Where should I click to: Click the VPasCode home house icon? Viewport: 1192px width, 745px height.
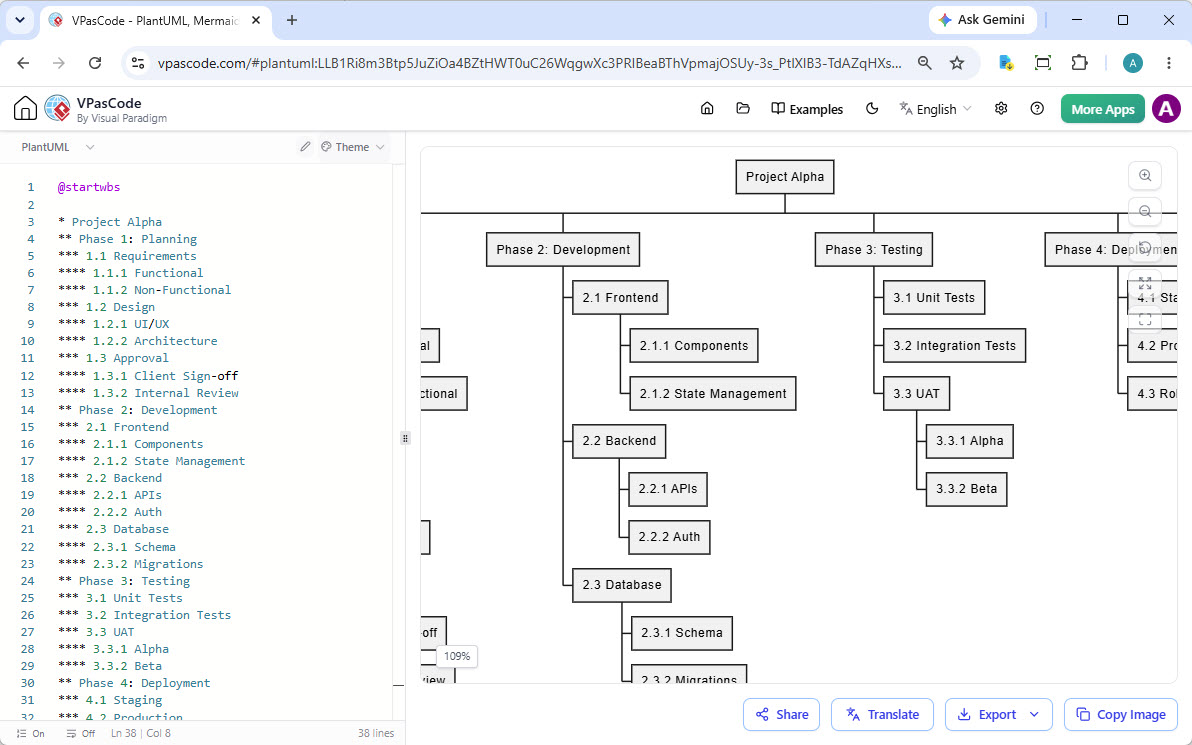[x=25, y=109]
